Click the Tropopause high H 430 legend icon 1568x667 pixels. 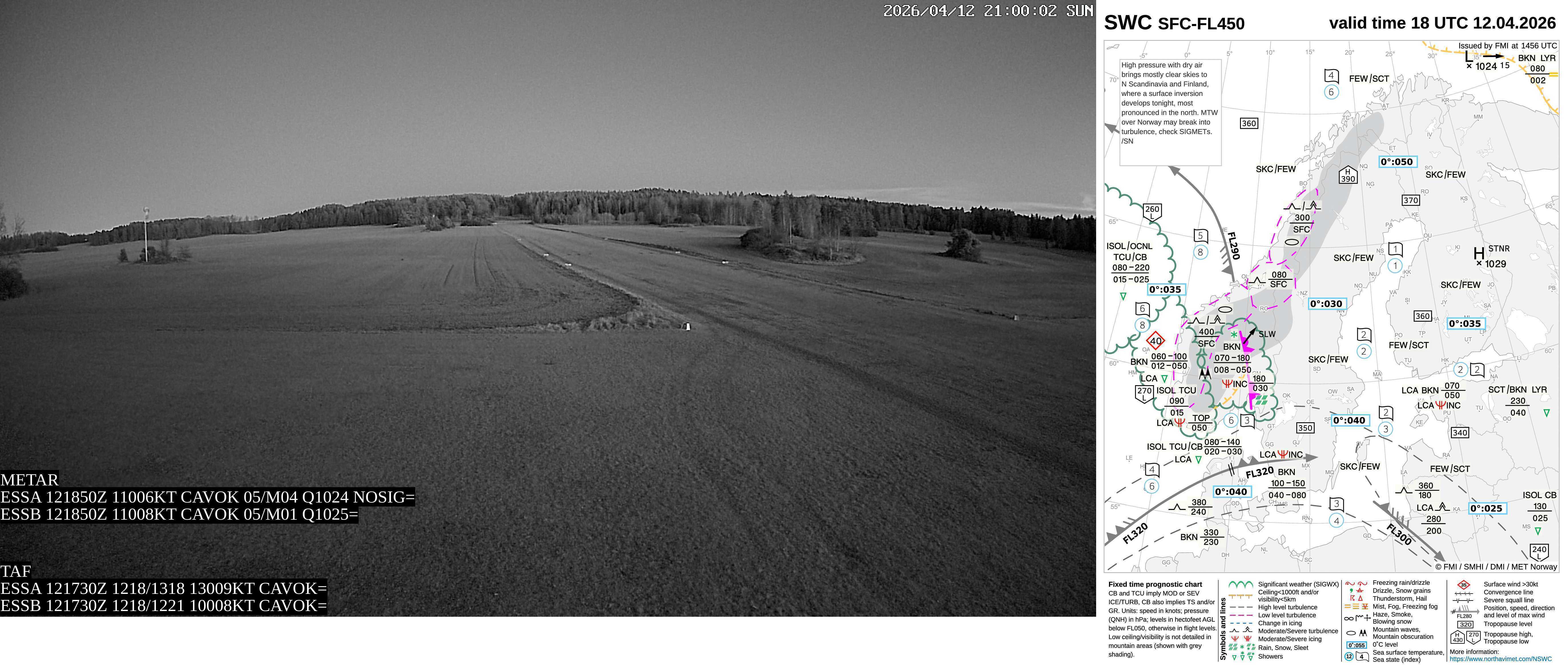click(x=1457, y=636)
